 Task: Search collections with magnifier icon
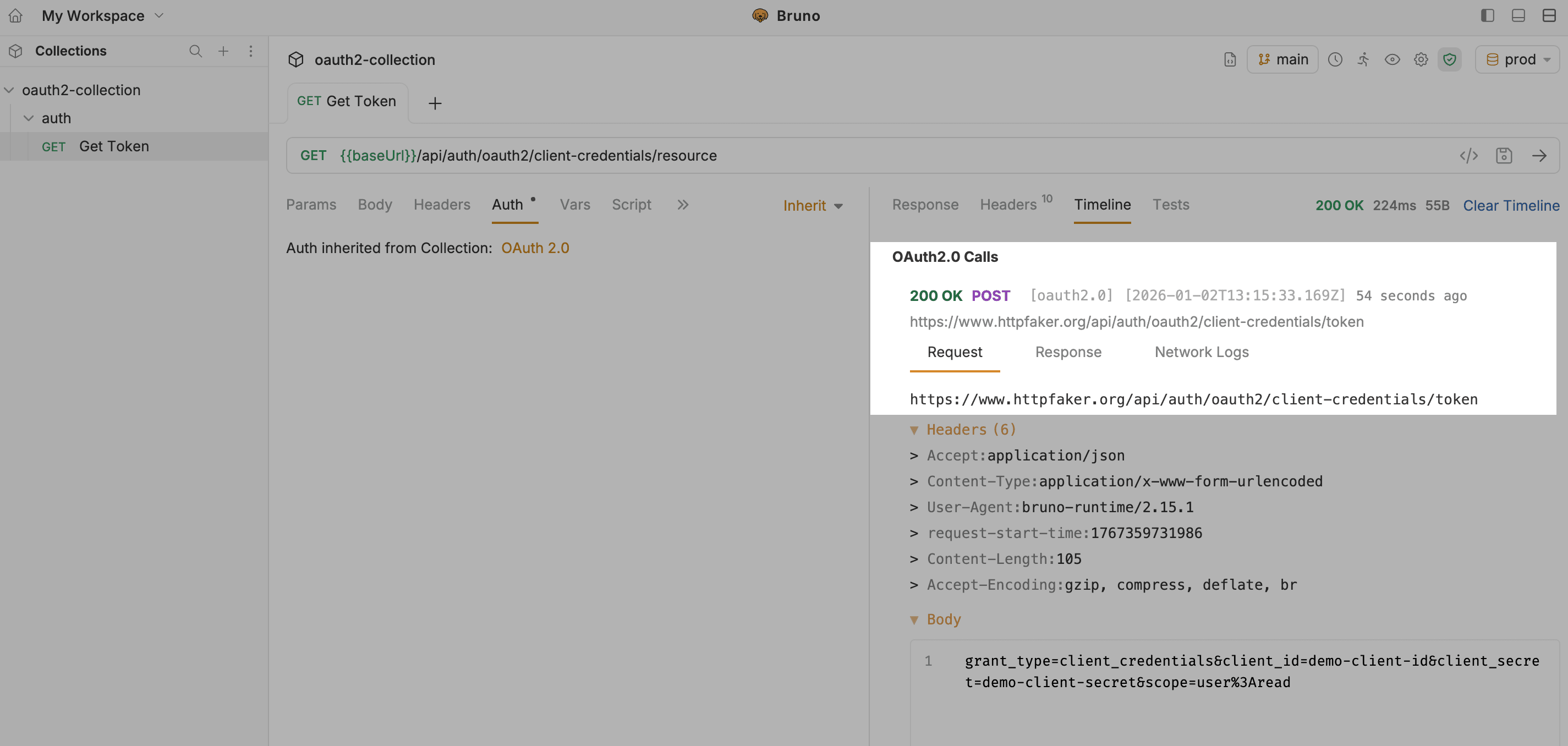point(195,51)
